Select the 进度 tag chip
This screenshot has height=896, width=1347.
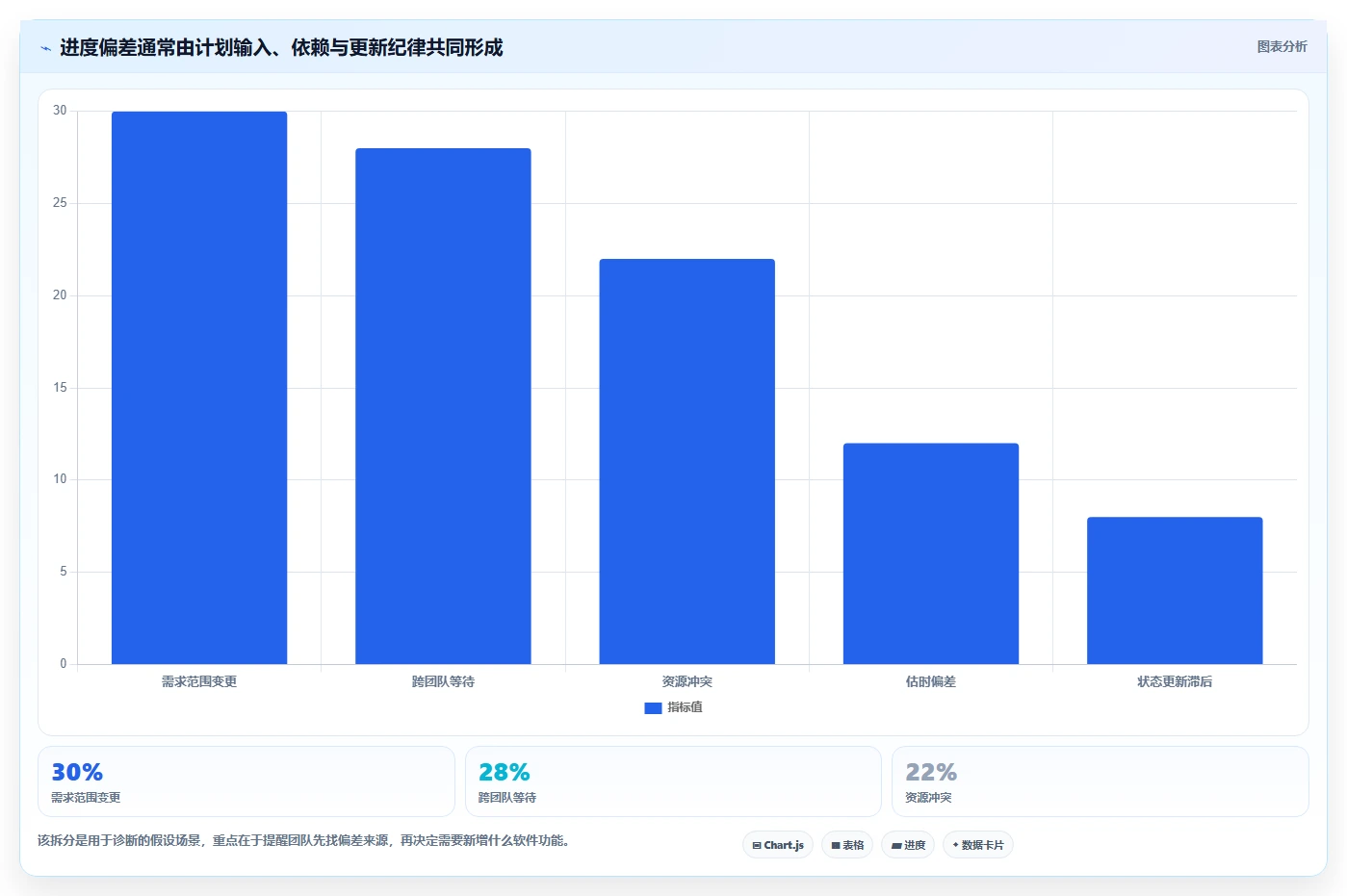(908, 845)
